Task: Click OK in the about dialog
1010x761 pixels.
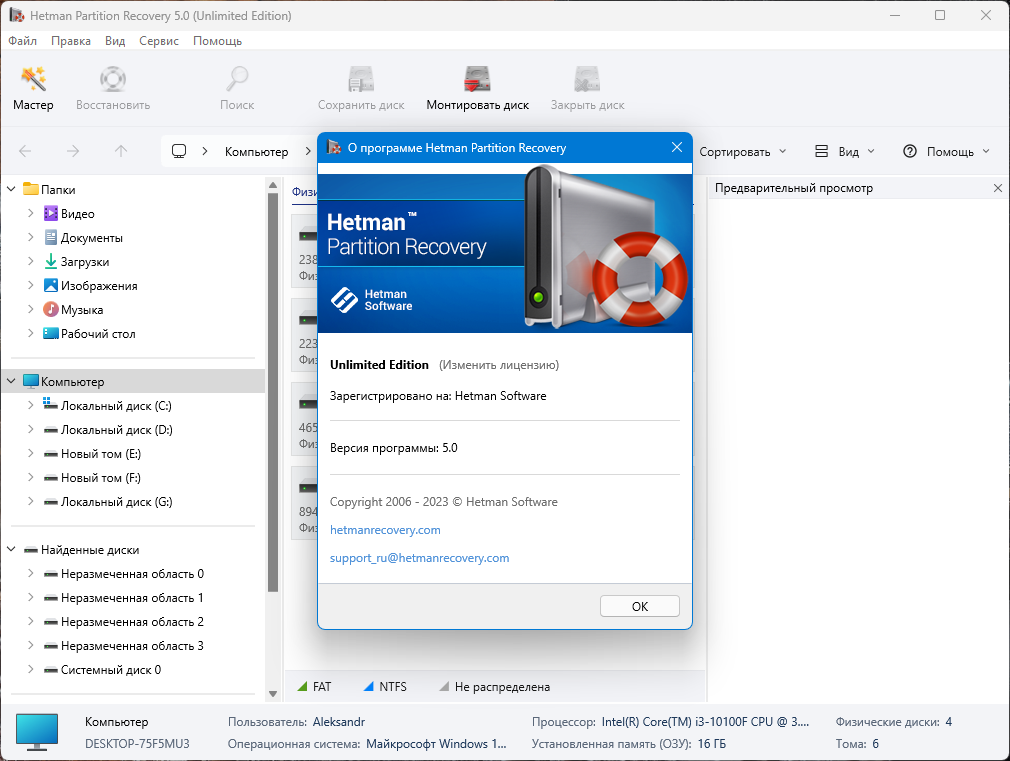Action: [640, 606]
